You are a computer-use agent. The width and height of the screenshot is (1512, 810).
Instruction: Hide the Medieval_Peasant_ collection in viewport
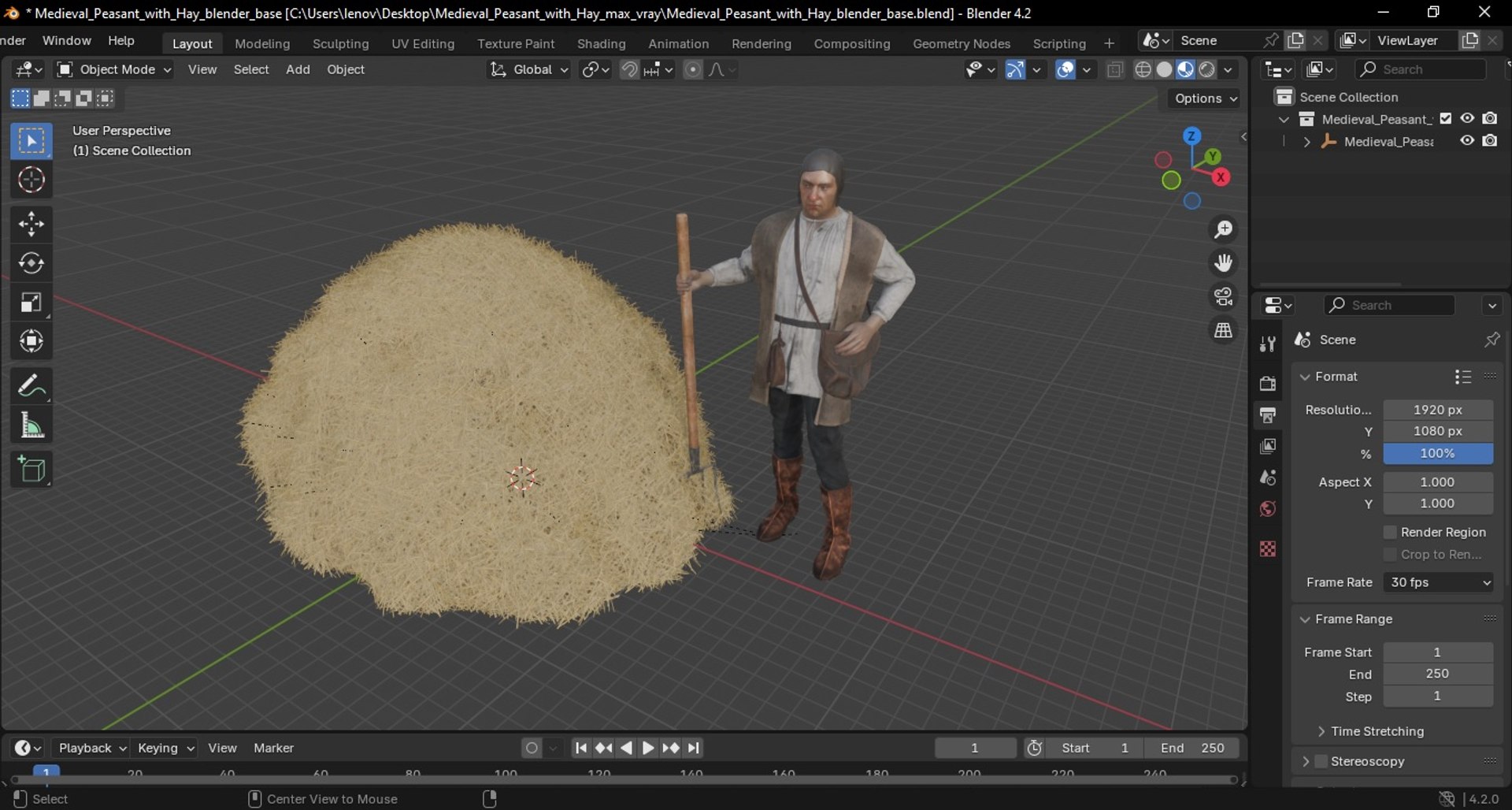[1467, 118]
